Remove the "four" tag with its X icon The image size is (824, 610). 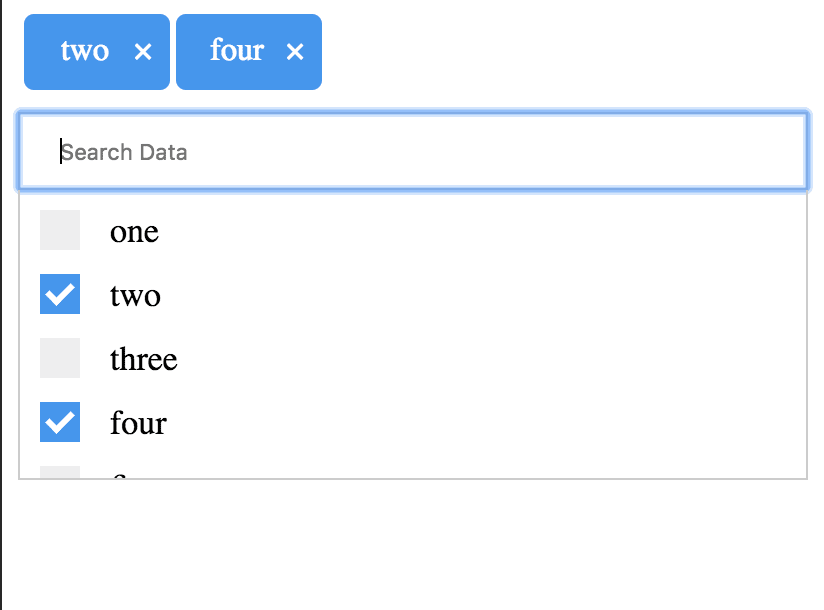(x=295, y=52)
